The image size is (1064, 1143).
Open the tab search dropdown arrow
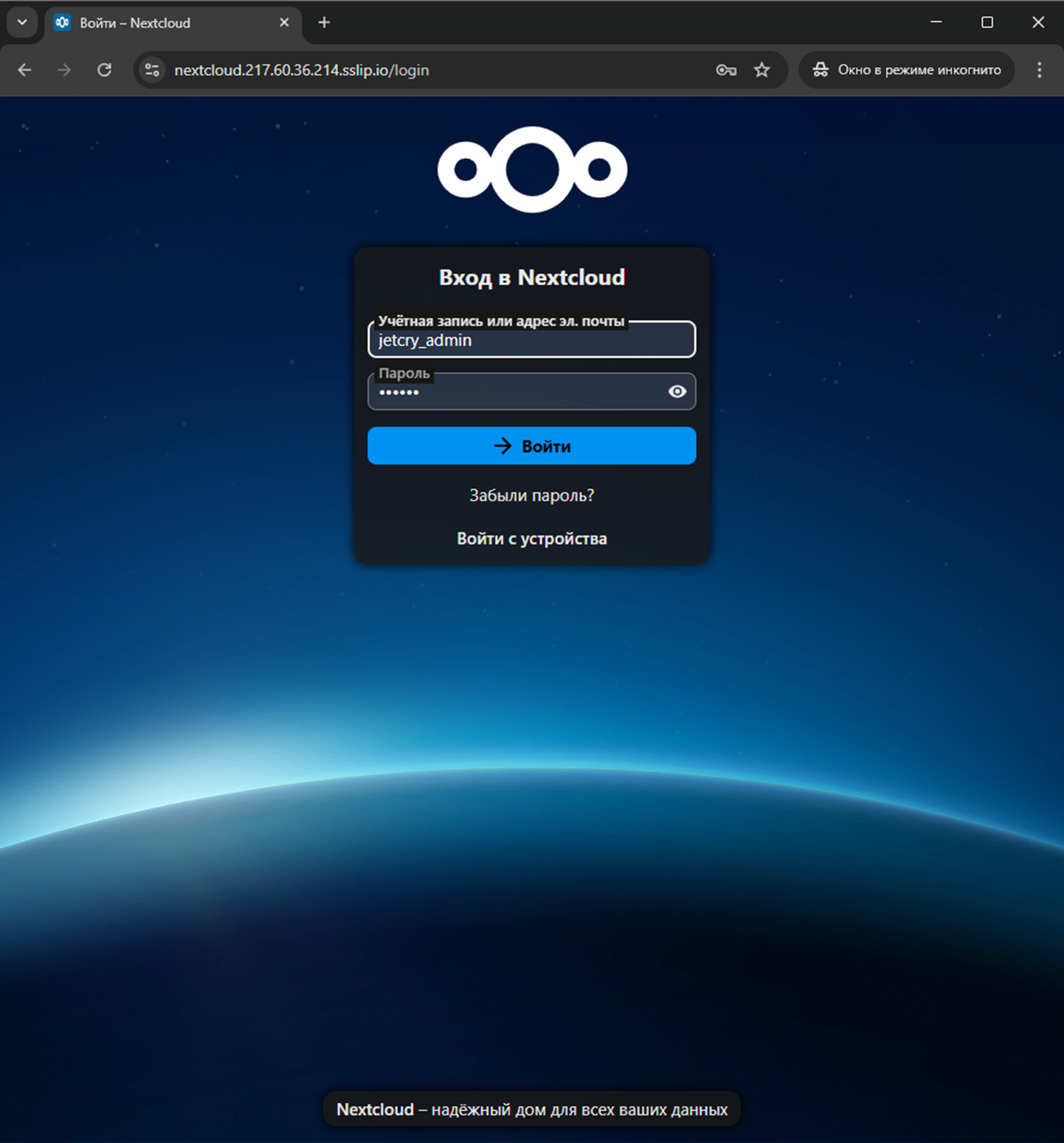(22, 22)
